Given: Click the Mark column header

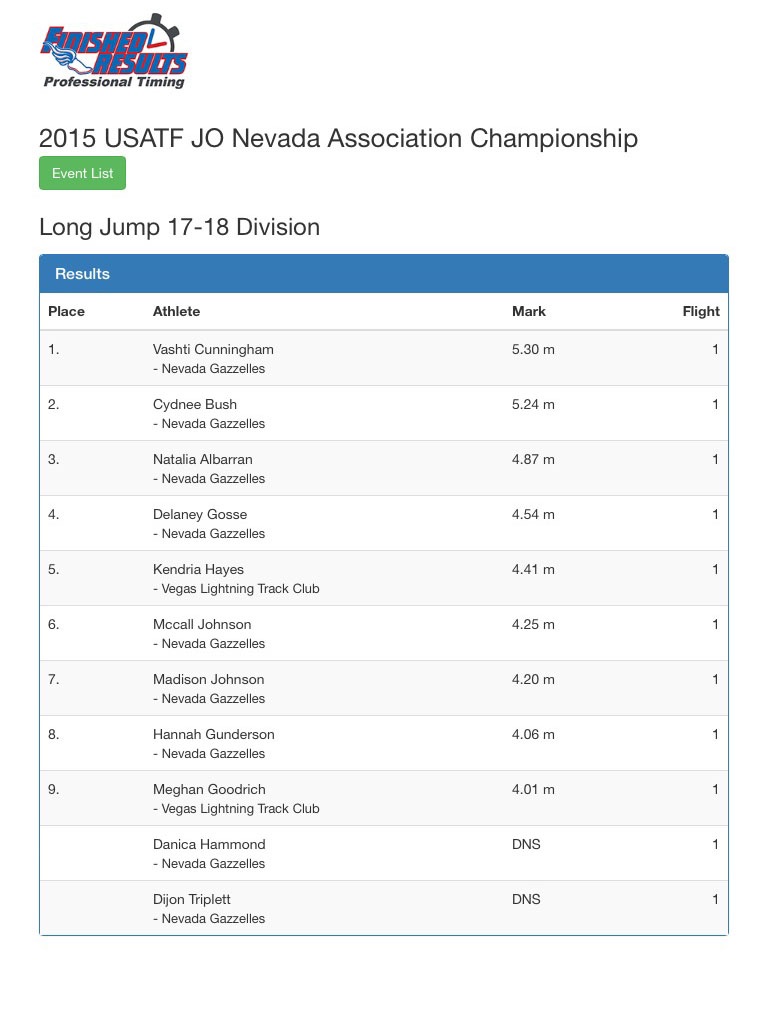Looking at the screenshot, I should pyautogui.click(x=529, y=311).
